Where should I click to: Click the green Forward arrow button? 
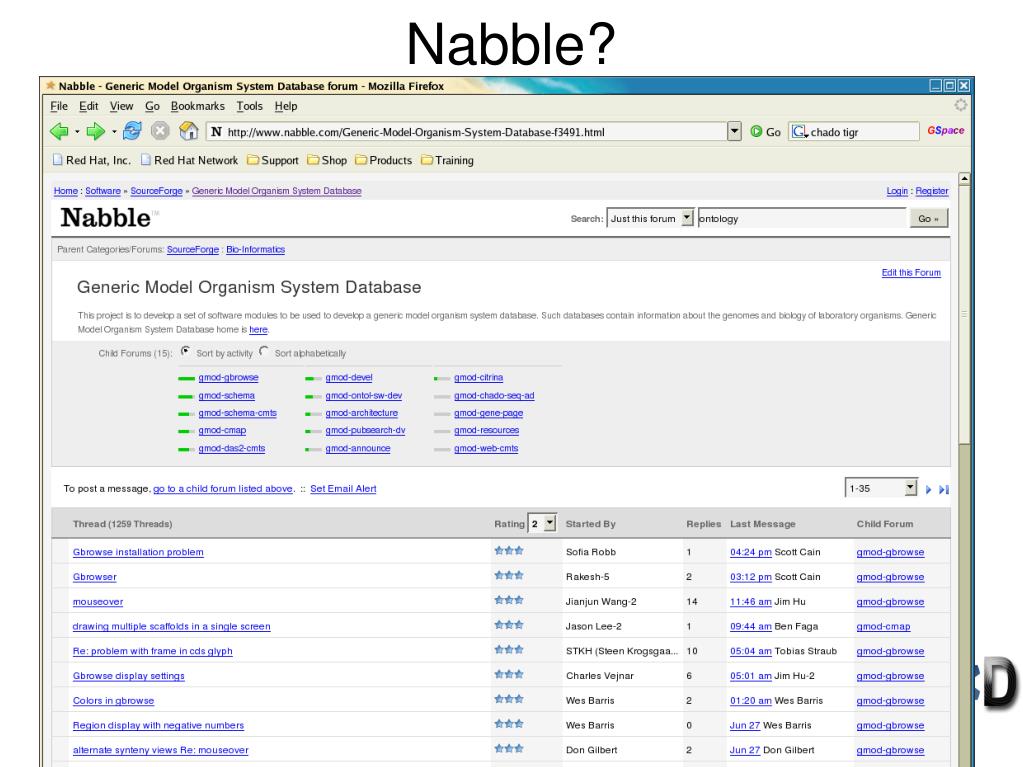[95, 132]
